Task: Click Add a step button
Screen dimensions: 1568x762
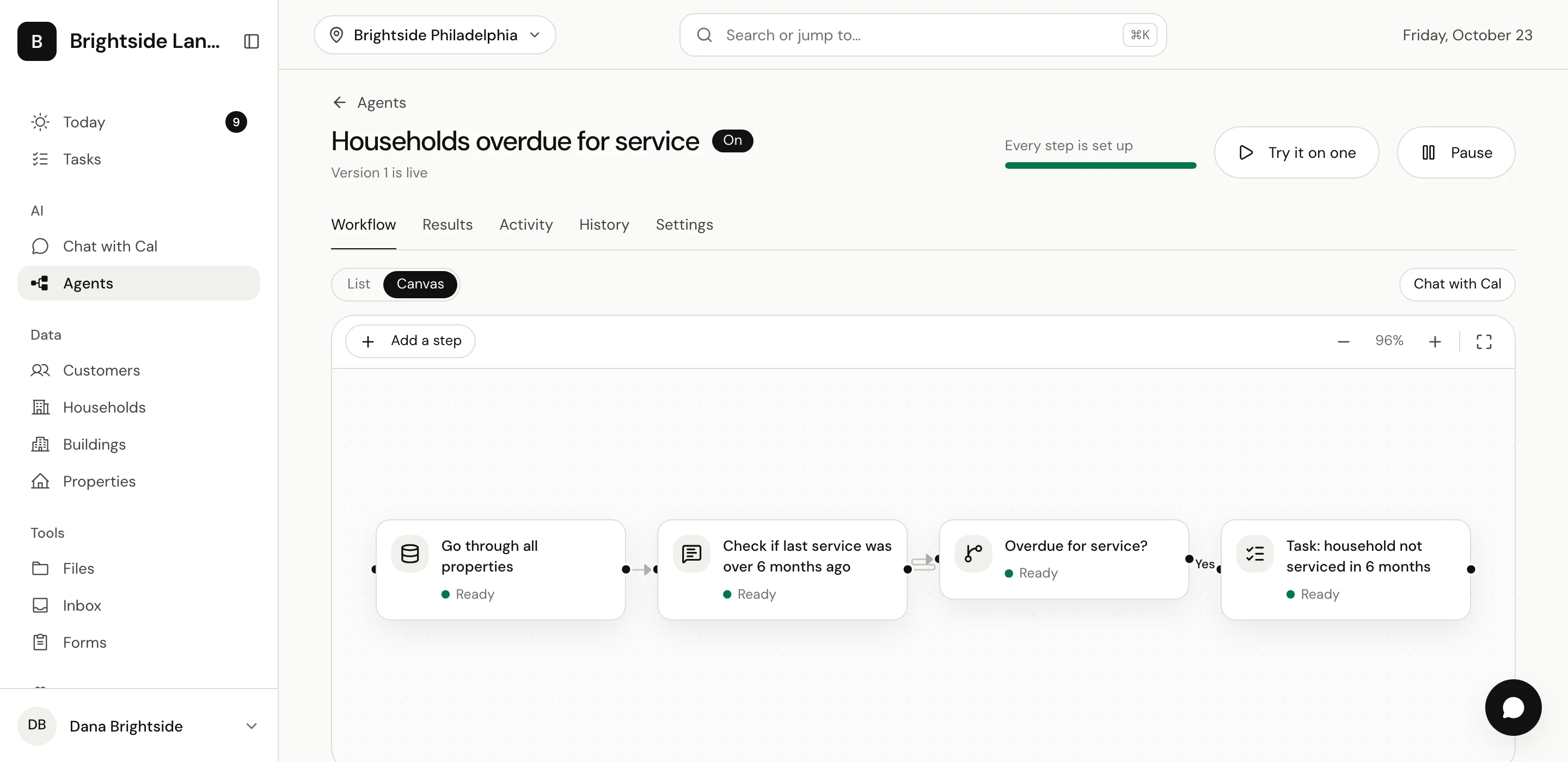Action: [x=411, y=341]
